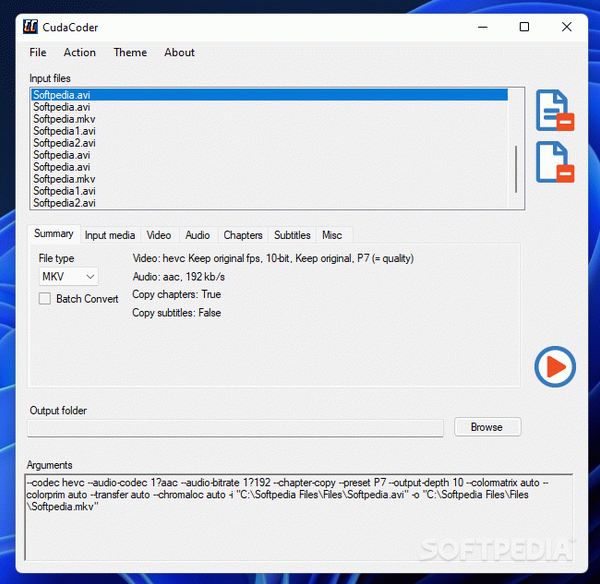The height and width of the screenshot is (584, 600).
Task: Select the first Softpedia2.avi list entry
Action: coord(270,143)
